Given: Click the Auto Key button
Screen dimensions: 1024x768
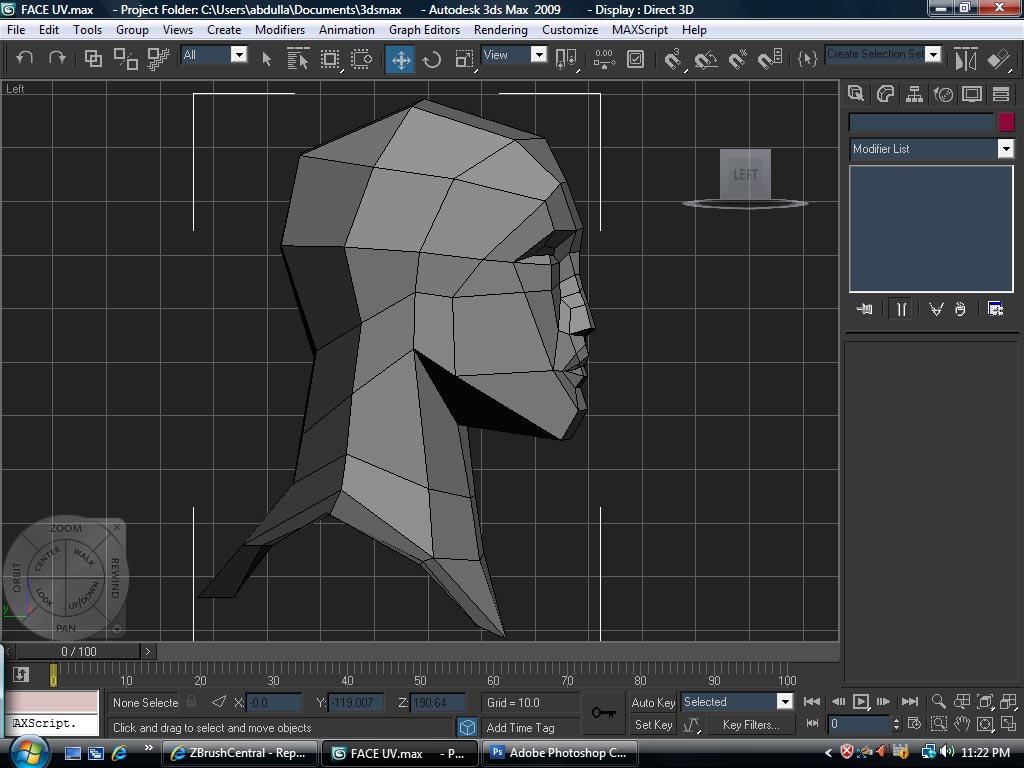Looking at the screenshot, I should pyautogui.click(x=652, y=703).
